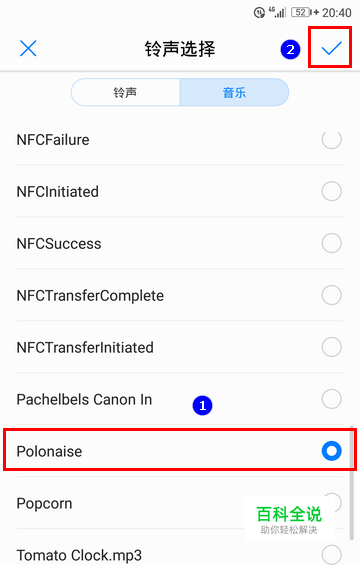Select the NFCSuccess radio button
This screenshot has height=565, width=360.
332,243
